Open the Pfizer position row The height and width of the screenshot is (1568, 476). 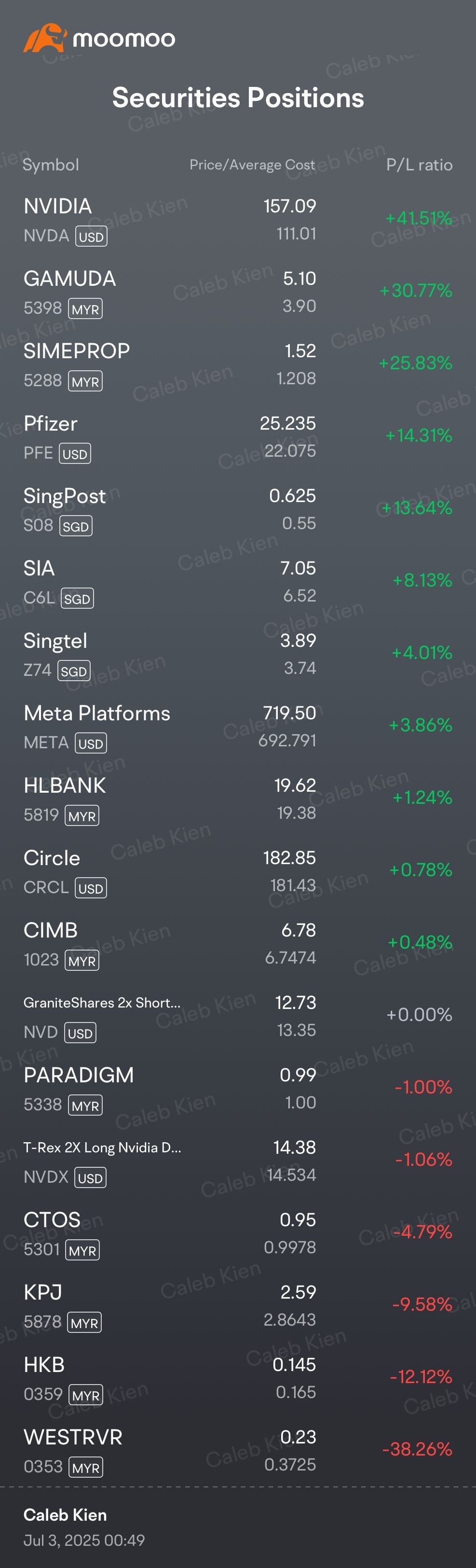click(238, 438)
